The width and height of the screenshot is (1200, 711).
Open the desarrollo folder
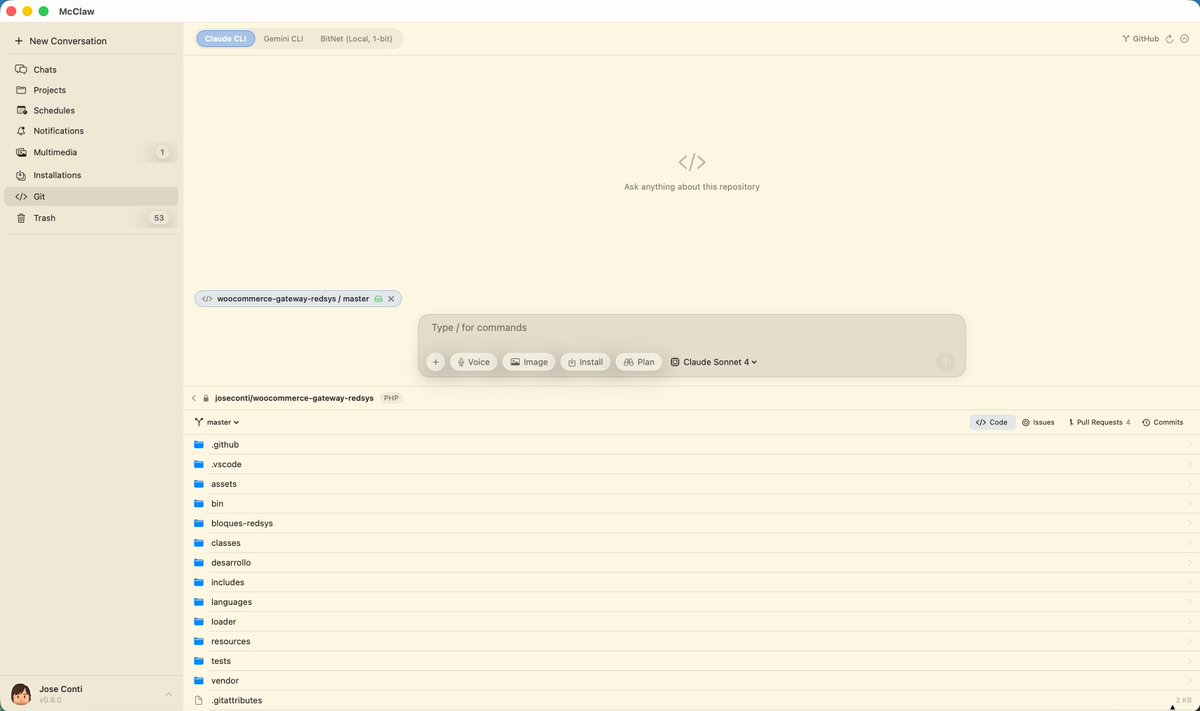click(691, 563)
